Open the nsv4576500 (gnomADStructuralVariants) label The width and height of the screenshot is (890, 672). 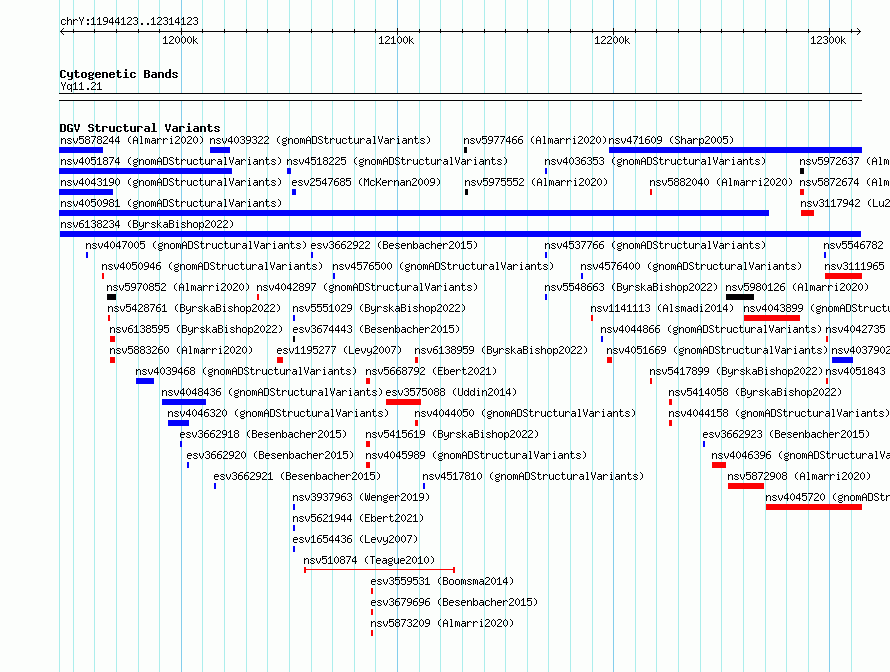pyautogui.click(x=443, y=266)
